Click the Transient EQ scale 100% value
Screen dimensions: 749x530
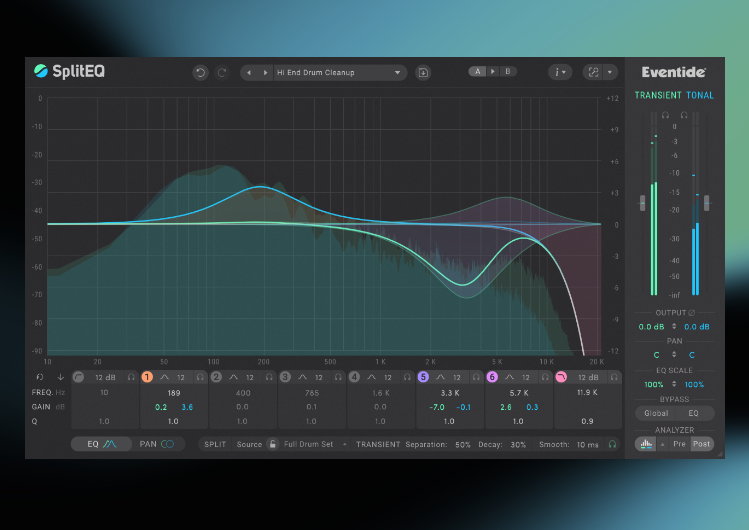[653, 384]
